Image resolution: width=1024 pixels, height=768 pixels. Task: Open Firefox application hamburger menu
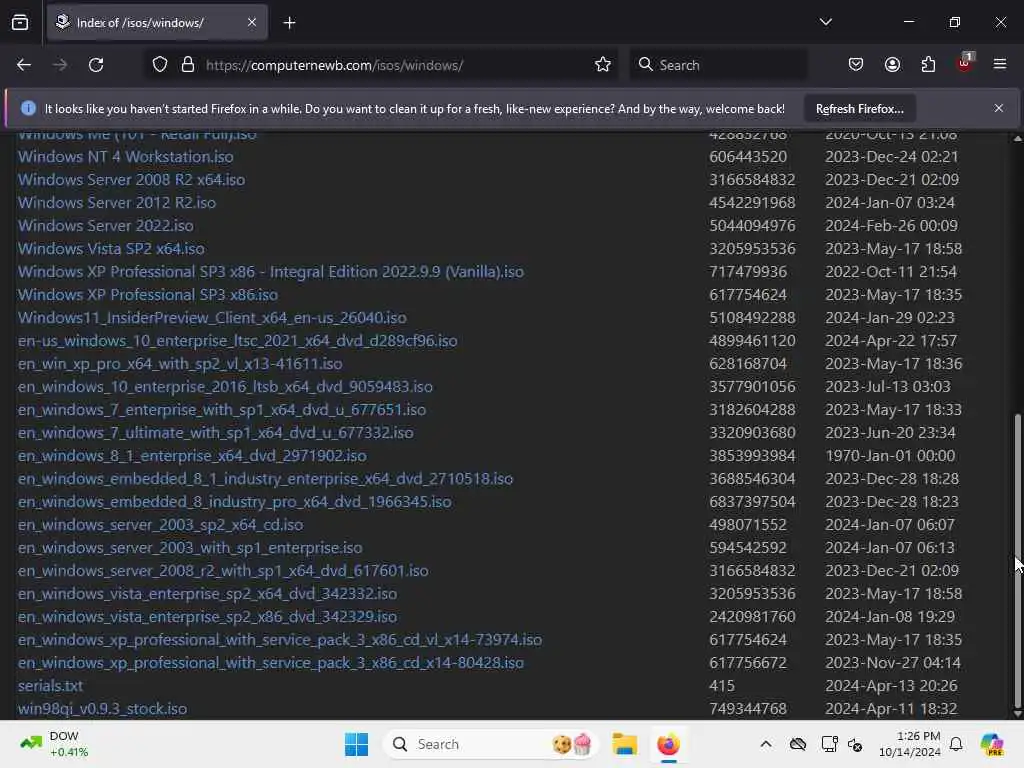[x=1000, y=64]
